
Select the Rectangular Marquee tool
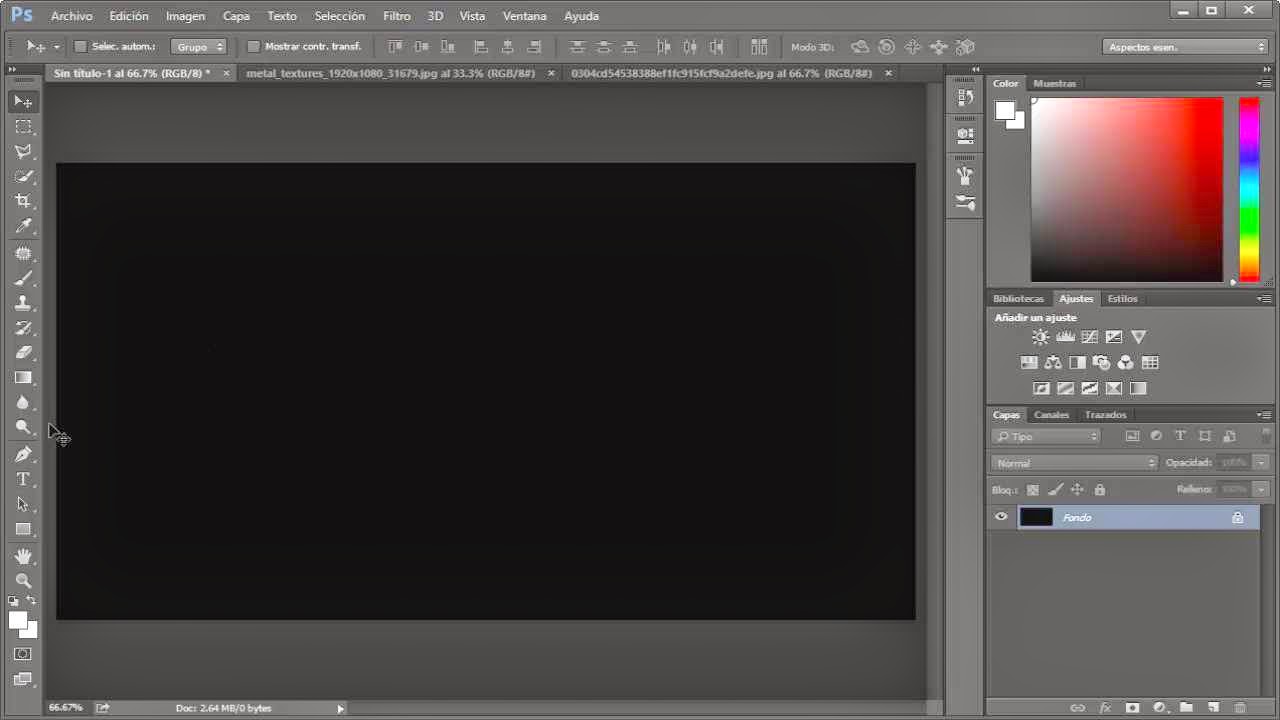[23, 127]
